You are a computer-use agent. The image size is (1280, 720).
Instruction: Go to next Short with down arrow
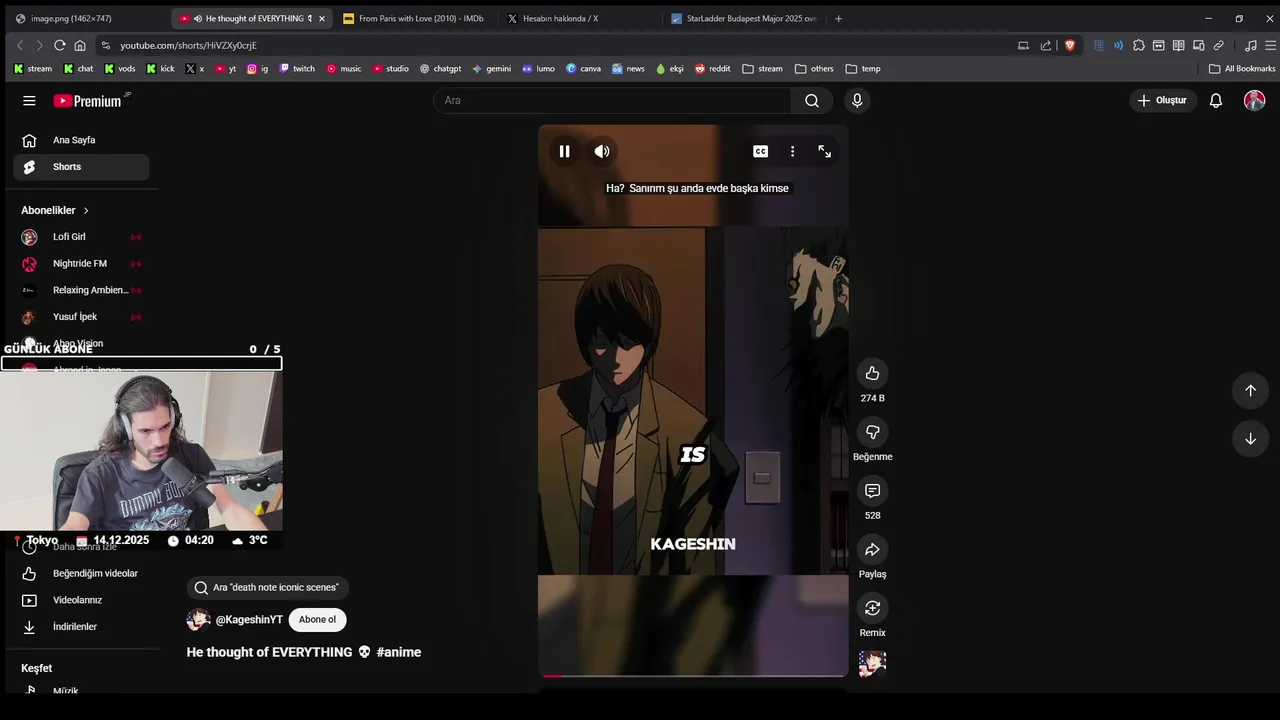coord(1250,439)
